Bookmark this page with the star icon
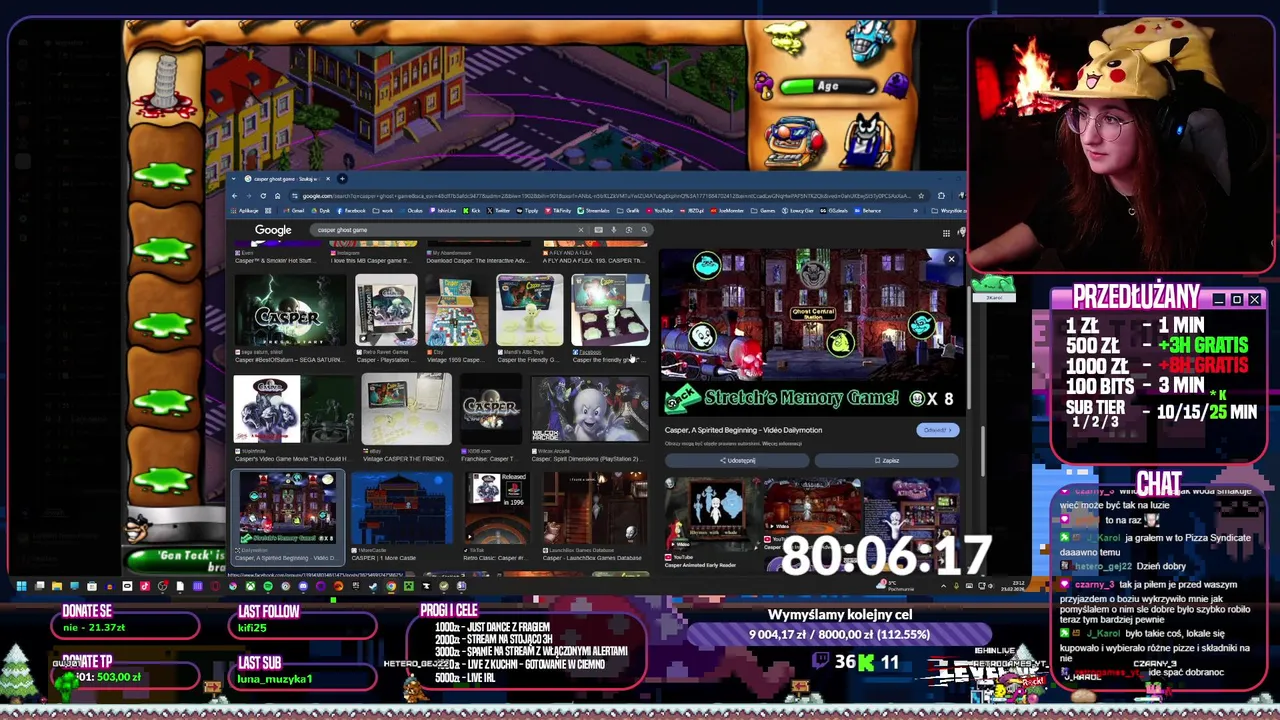The width and height of the screenshot is (1280, 720). [x=921, y=196]
